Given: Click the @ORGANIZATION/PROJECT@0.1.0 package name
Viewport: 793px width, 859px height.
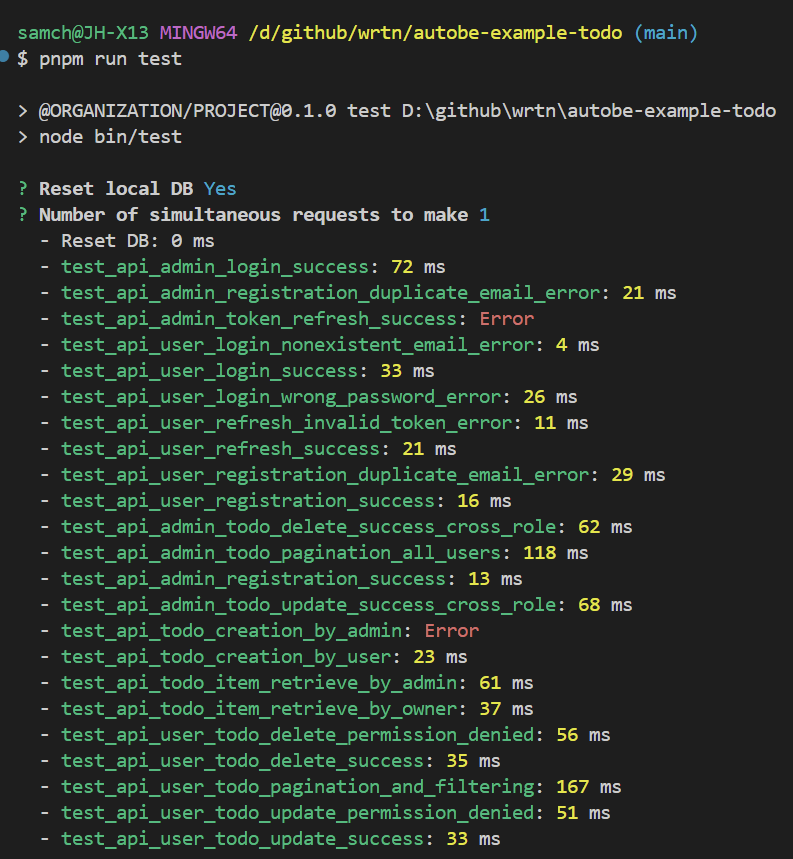Looking at the screenshot, I should click(x=187, y=111).
